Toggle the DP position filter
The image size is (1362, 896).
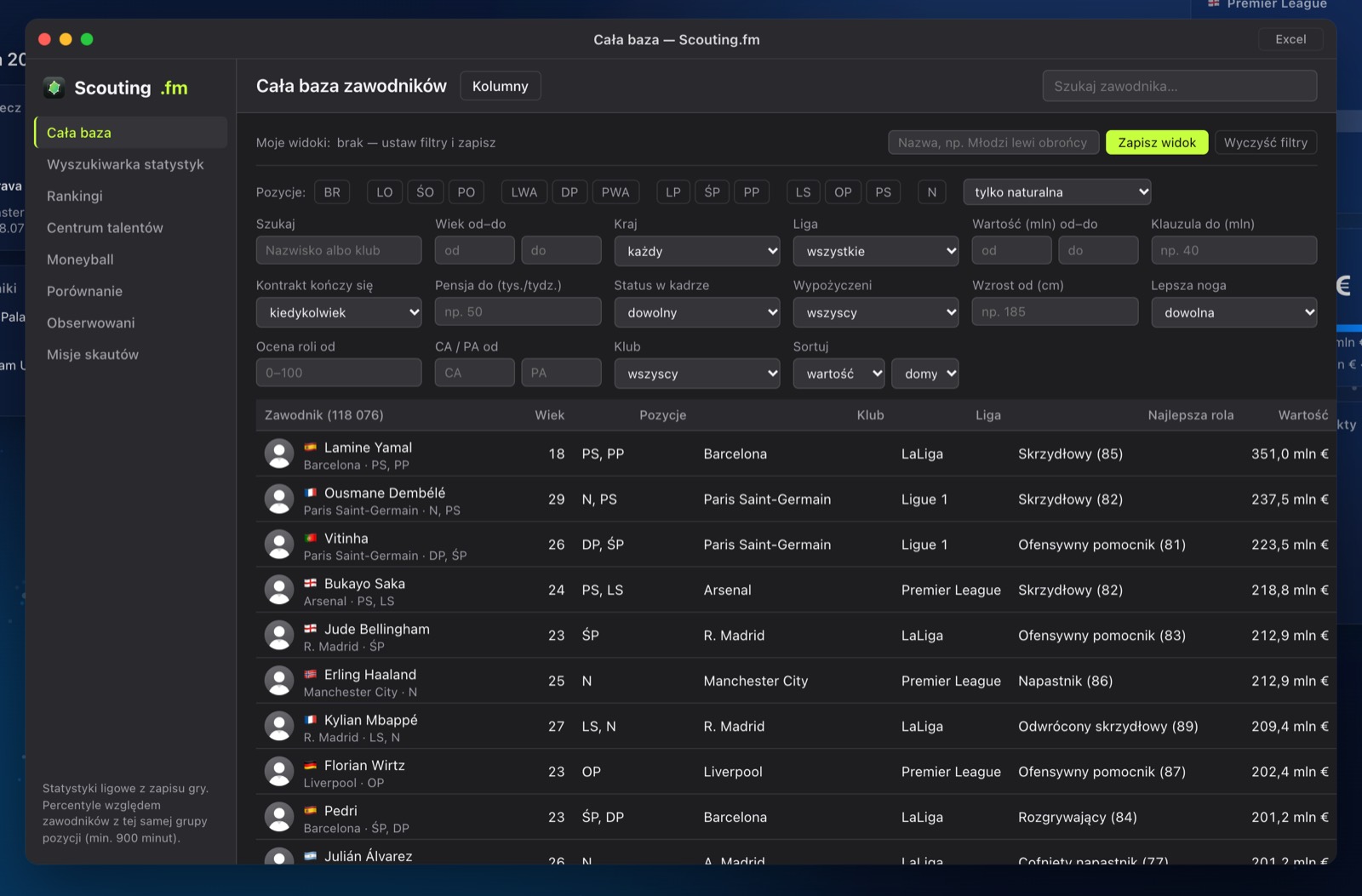569,192
